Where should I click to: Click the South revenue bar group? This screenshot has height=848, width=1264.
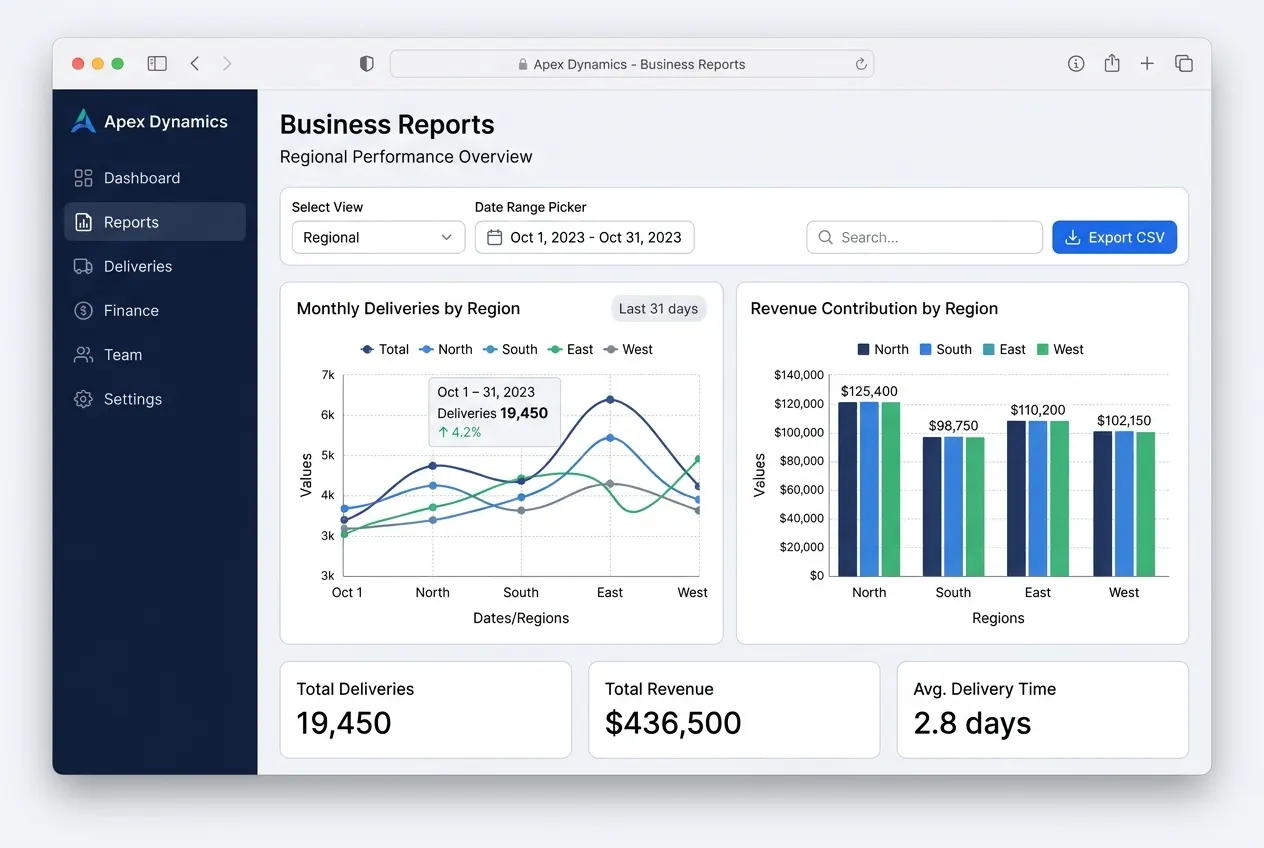pyautogui.click(x=953, y=506)
